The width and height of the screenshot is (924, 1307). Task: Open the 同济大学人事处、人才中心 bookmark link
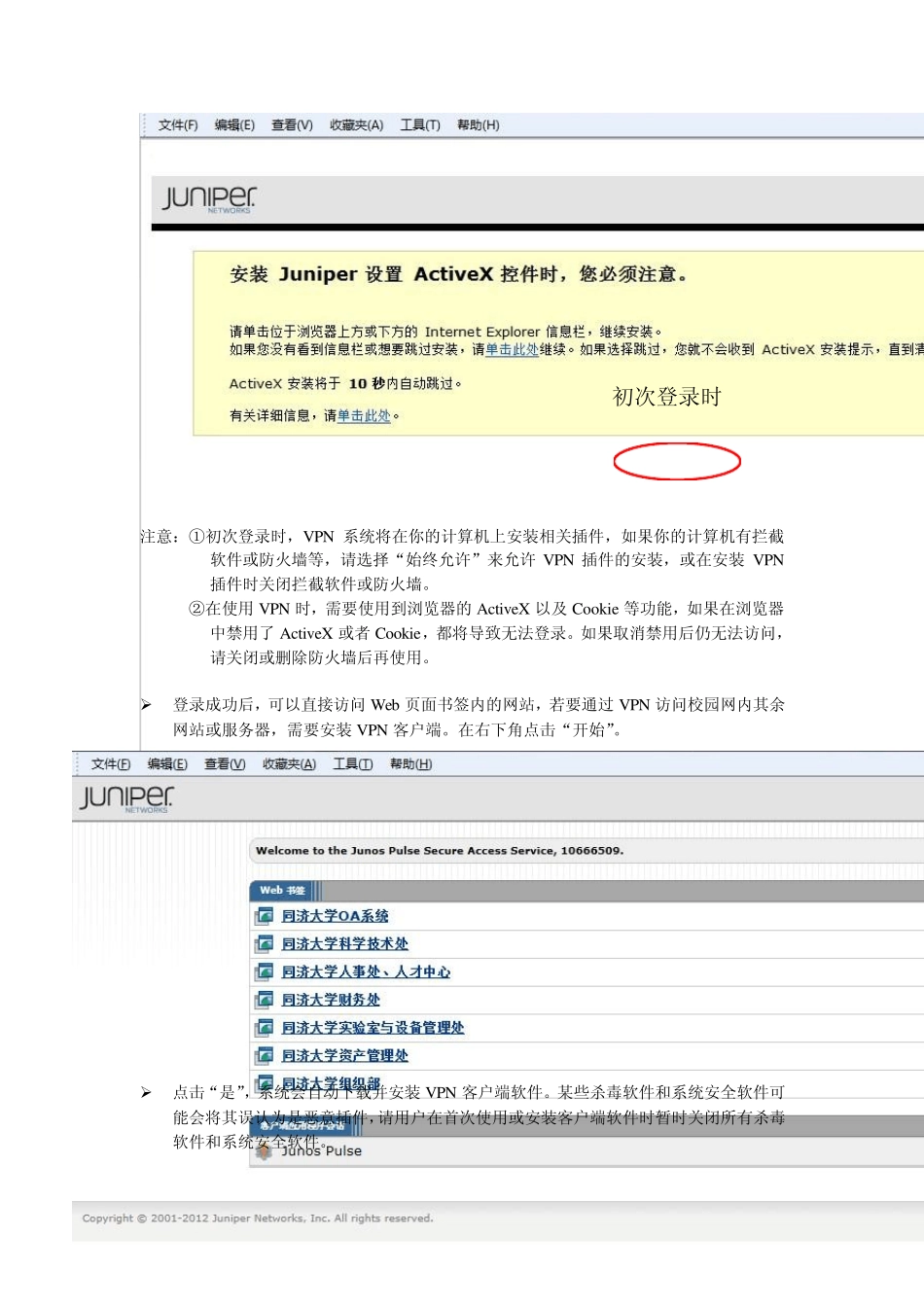coord(366,972)
